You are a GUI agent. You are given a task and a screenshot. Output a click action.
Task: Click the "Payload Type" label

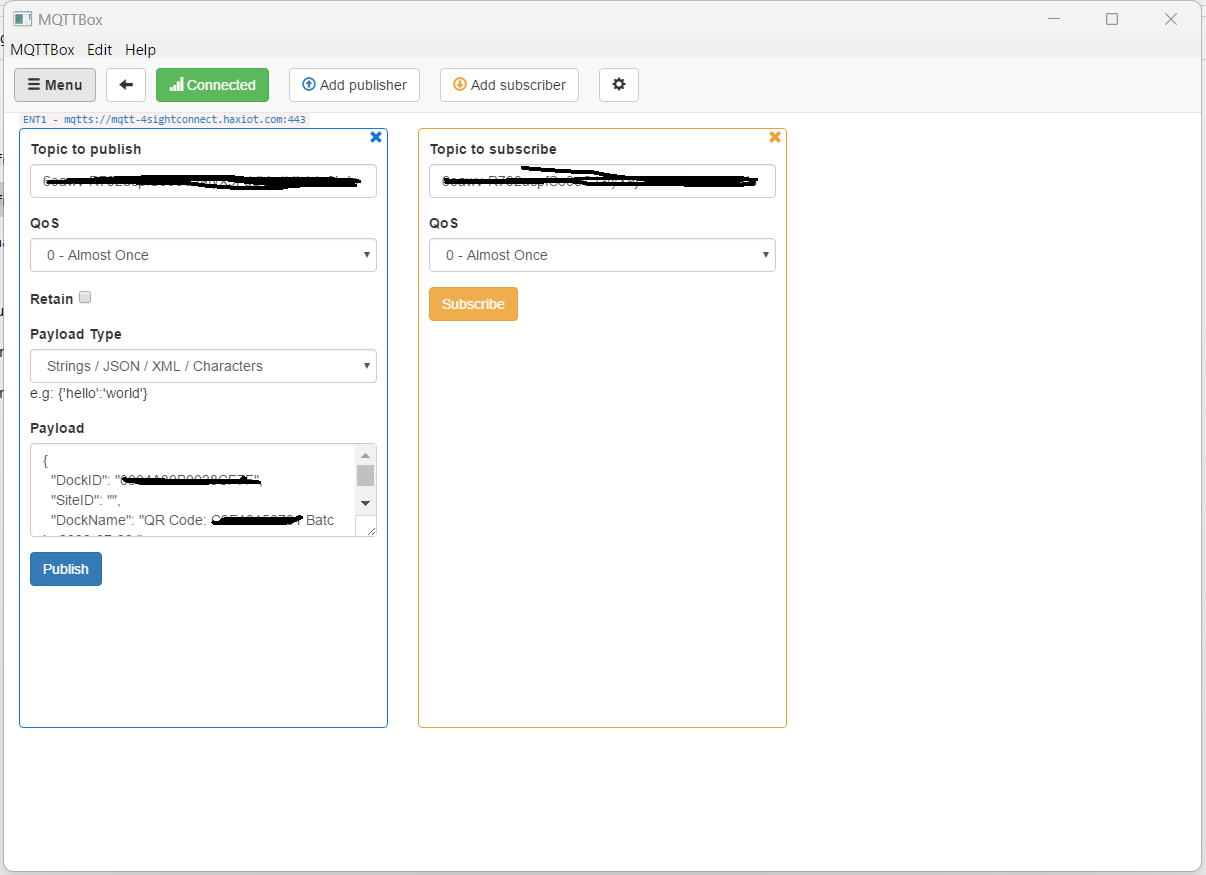click(x=76, y=334)
